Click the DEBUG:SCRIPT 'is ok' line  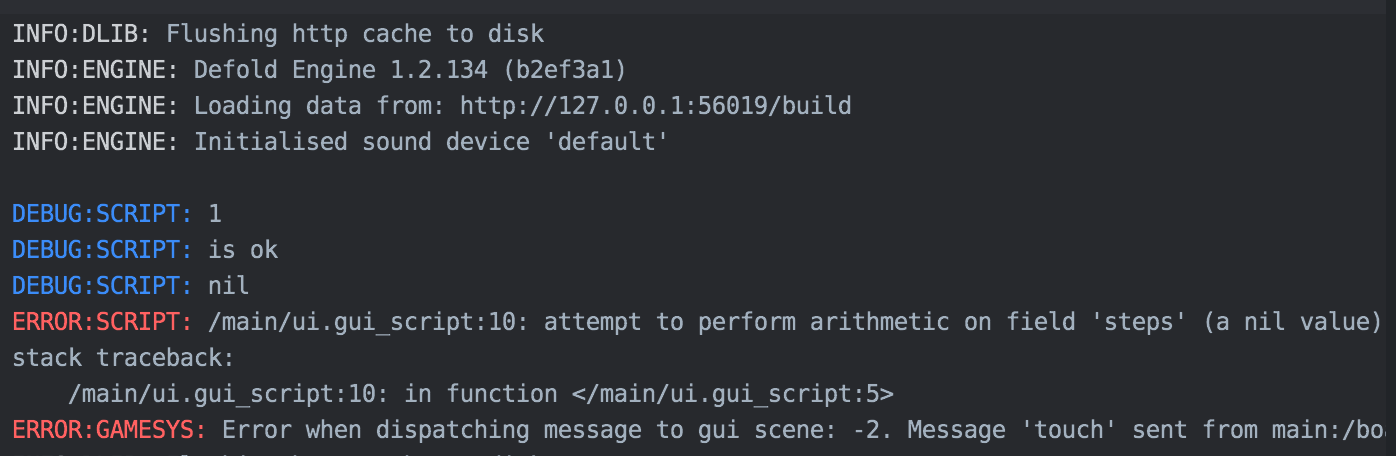click(x=145, y=250)
